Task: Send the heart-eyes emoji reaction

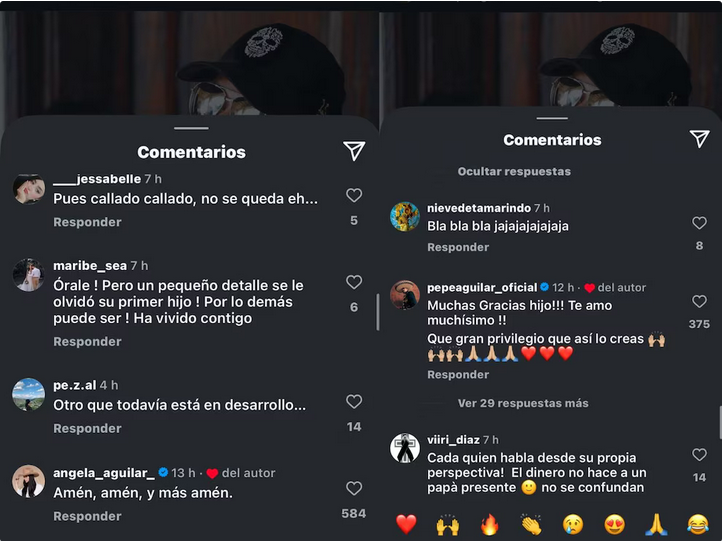Action: [614, 524]
